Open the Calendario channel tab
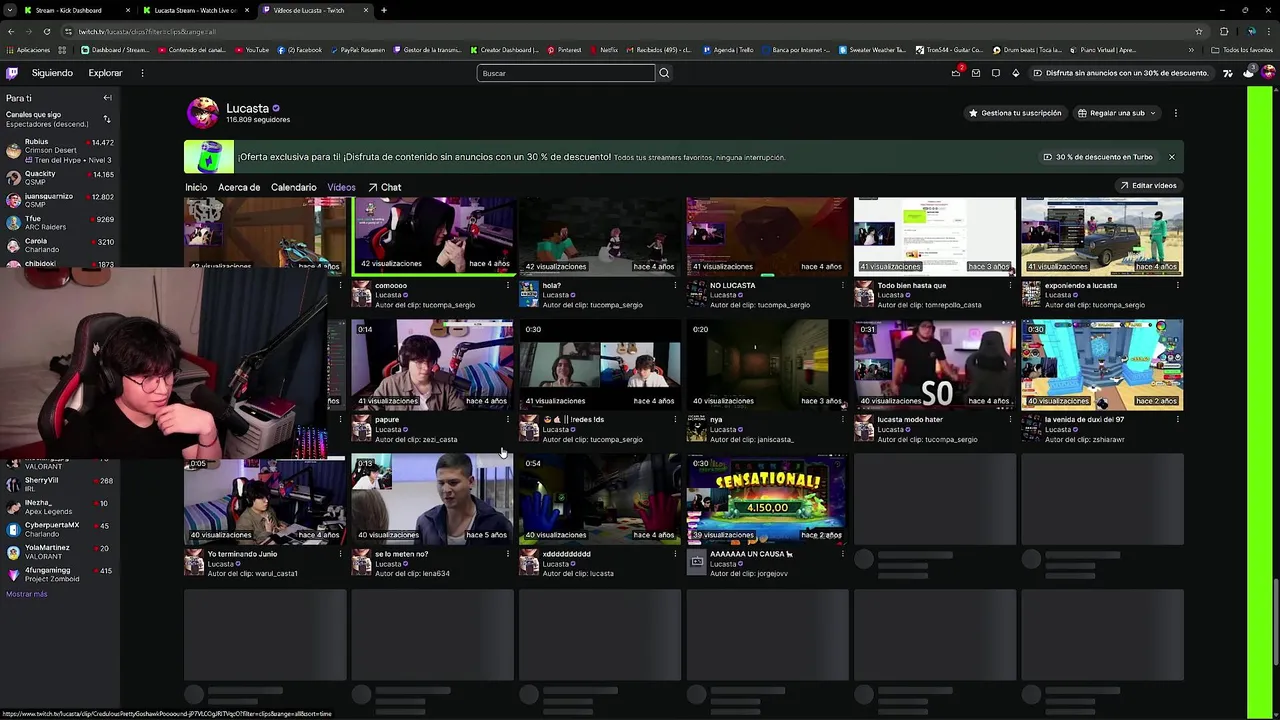 click(x=293, y=187)
